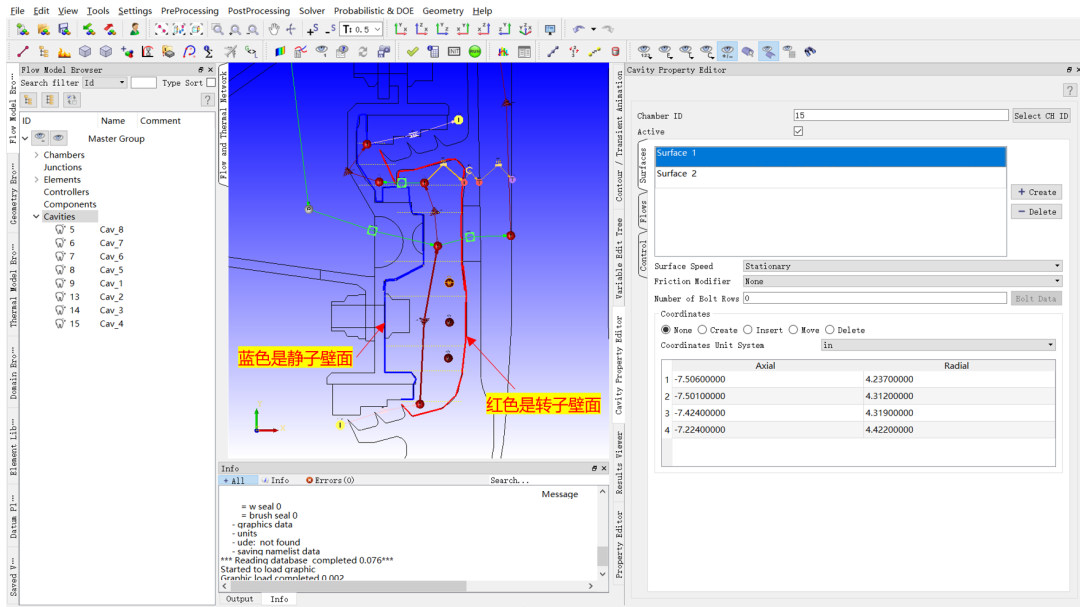Click the Create surface button
1080x607 pixels.
coord(1036,192)
